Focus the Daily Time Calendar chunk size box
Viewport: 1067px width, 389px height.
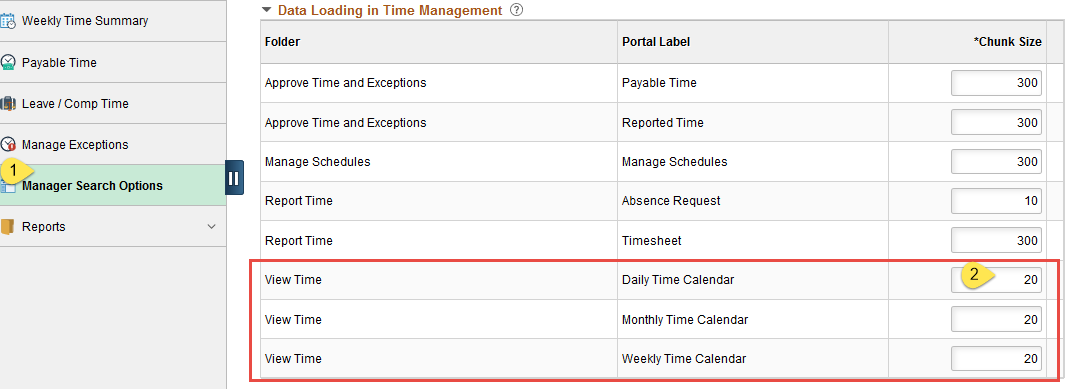tap(996, 280)
